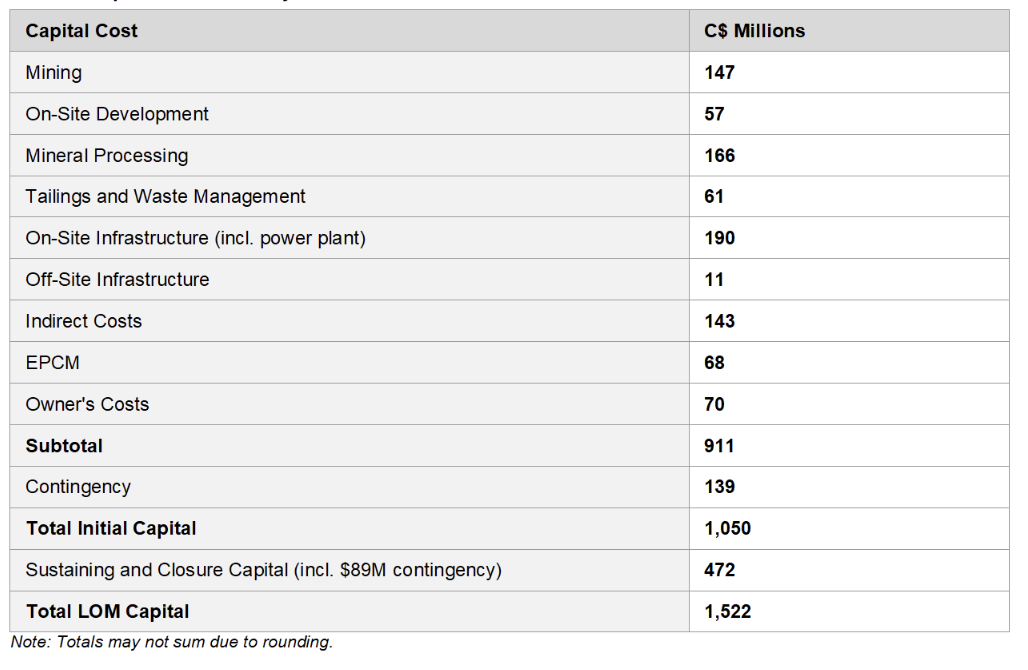Click the Subtotal value 911
The width and height of the screenshot is (1028, 670).
[x=719, y=446]
